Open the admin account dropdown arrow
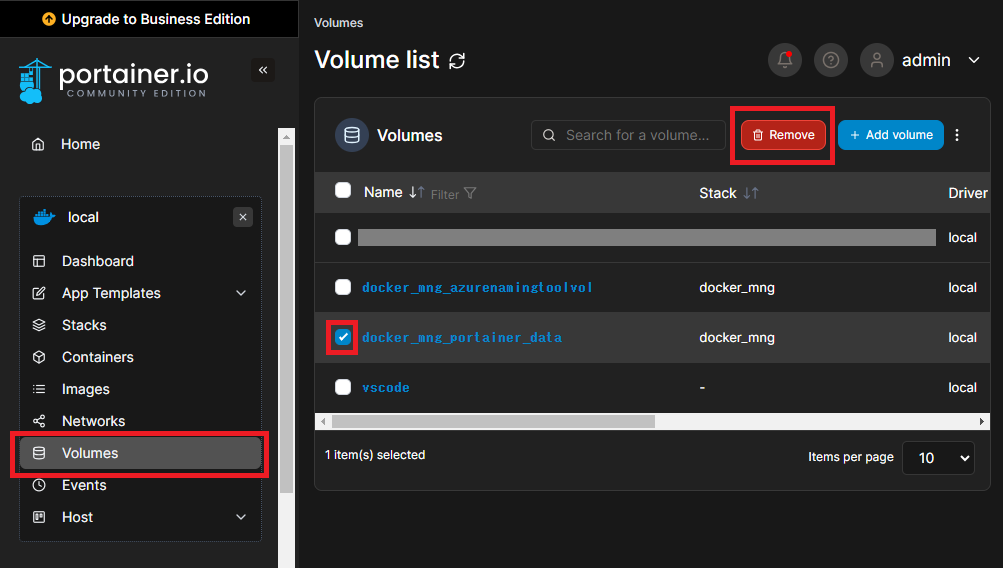1003x568 pixels. tap(974, 60)
